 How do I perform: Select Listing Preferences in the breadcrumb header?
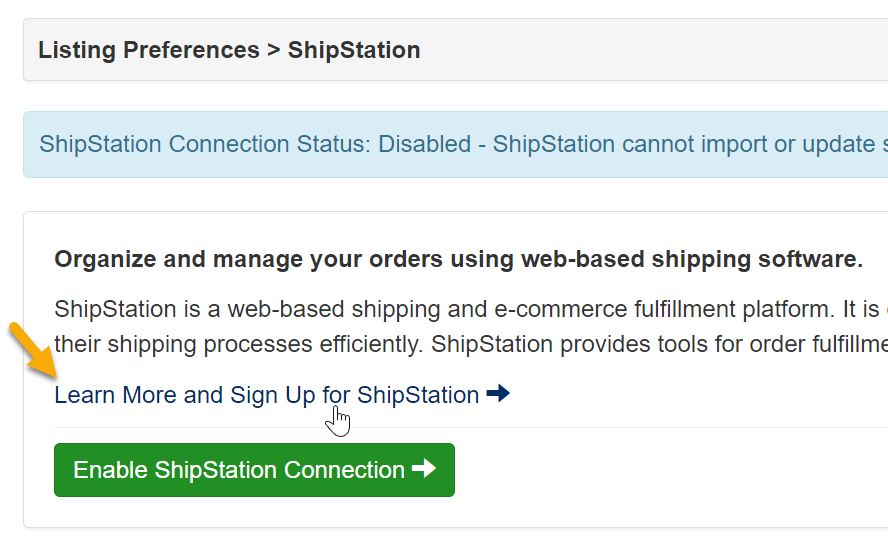click(148, 50)
